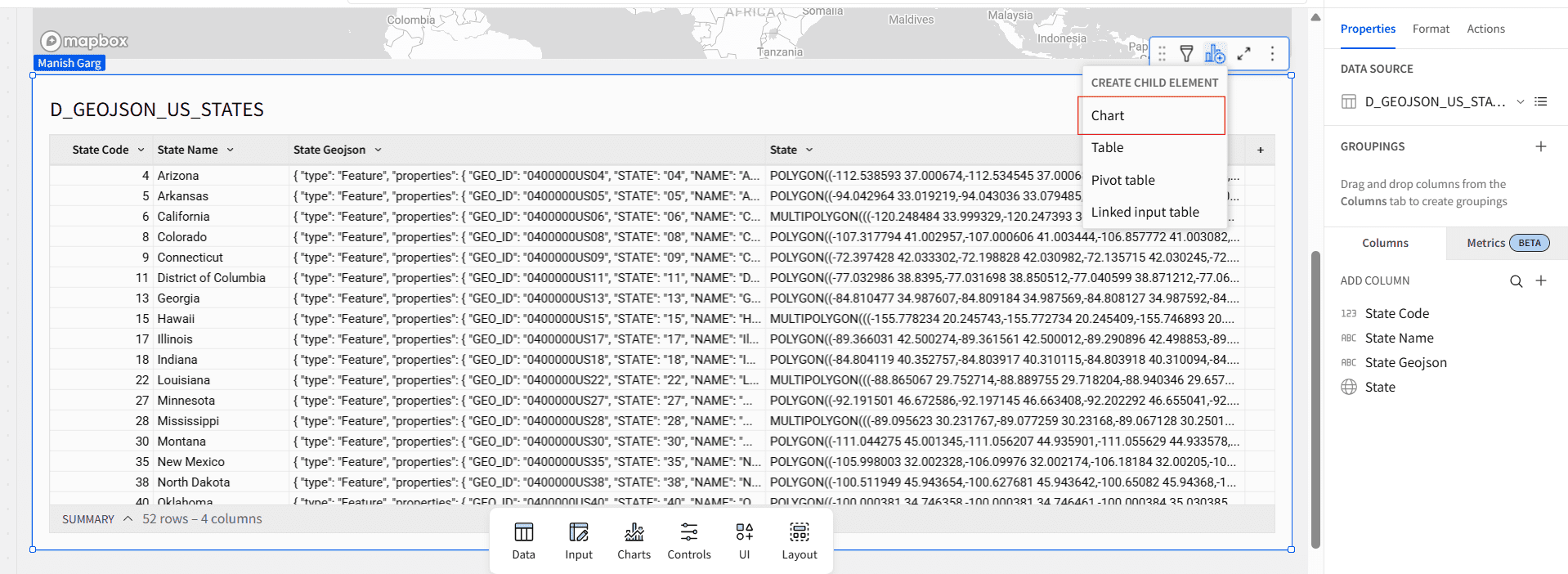Viewport: 1568px width, 574px height.
Task: Search columns with magnifier icon
Action: [1516, 281]
